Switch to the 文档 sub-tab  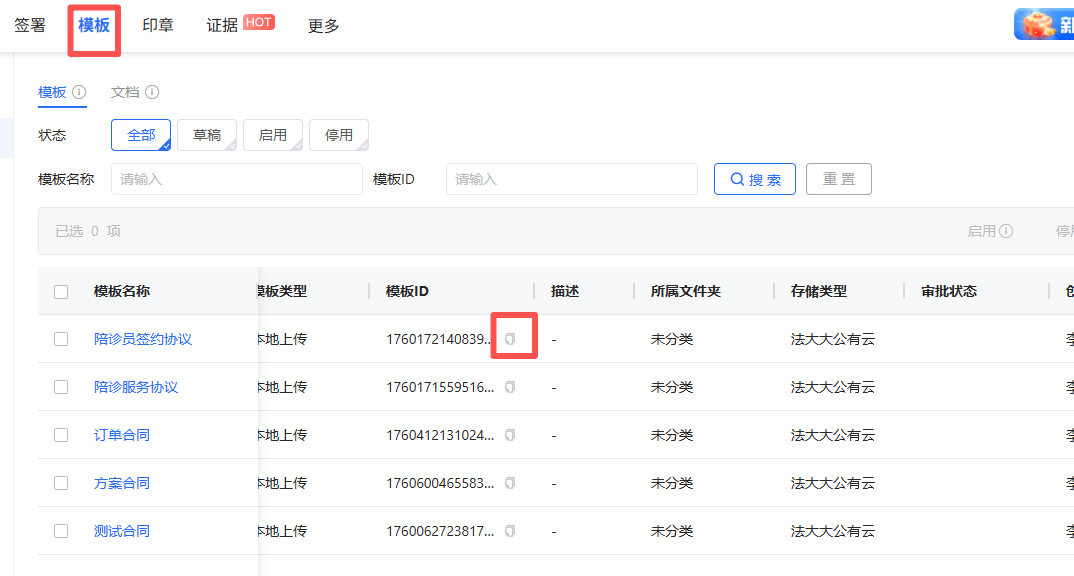click(x=125, y=92)
